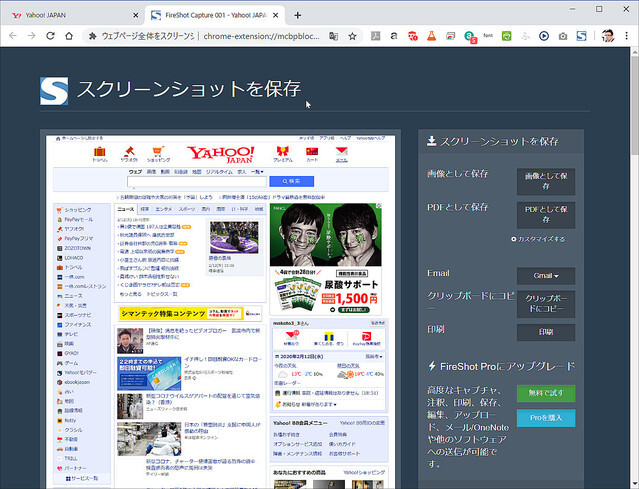
Task: Click the 画像として保存 button
Action: pyautogui.click(x=545, y=181)
